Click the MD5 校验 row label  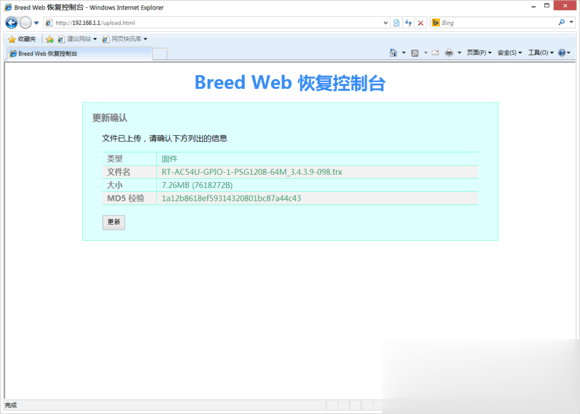[x=125, y=198]
